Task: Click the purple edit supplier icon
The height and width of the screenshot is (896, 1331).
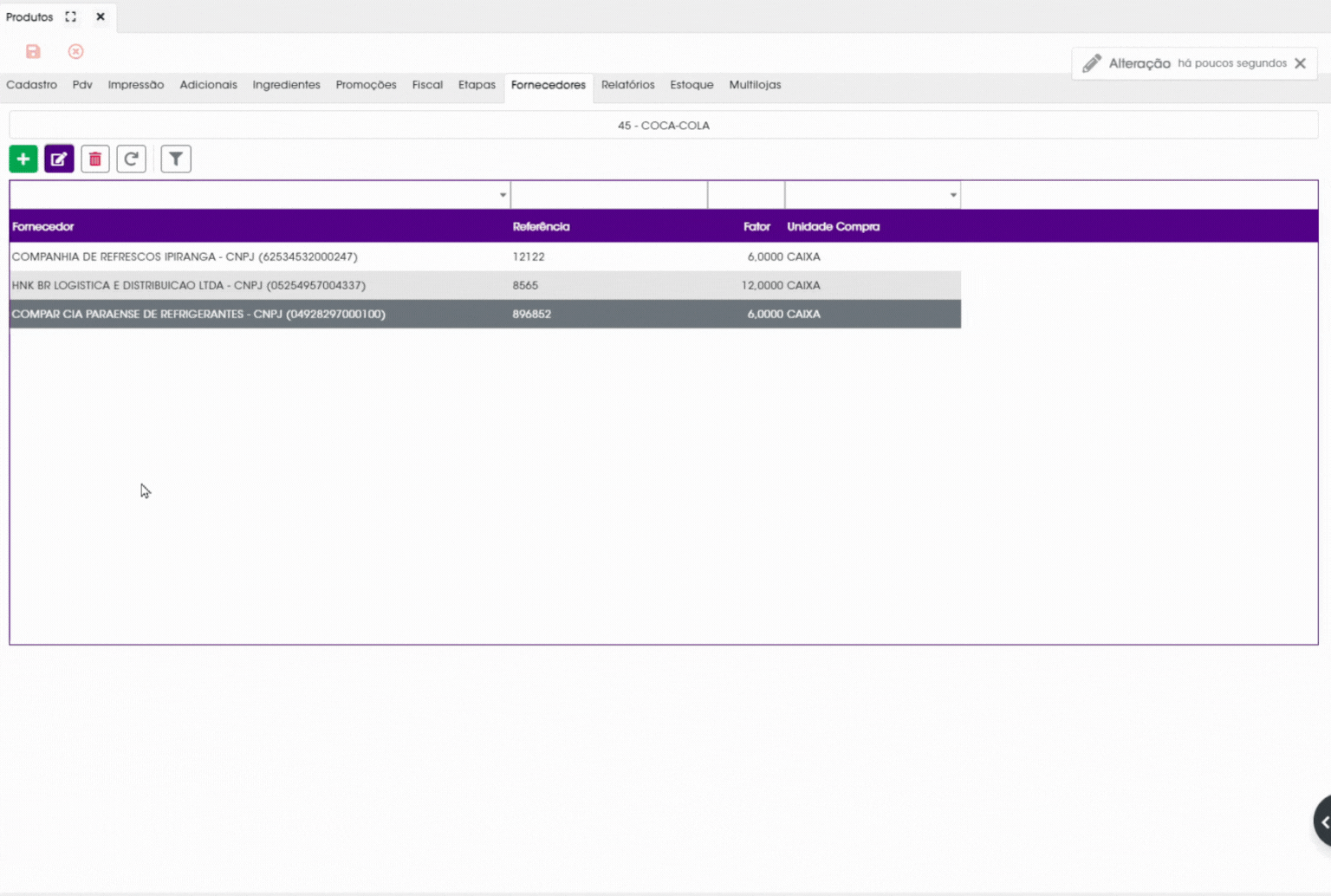Action: 59,159
